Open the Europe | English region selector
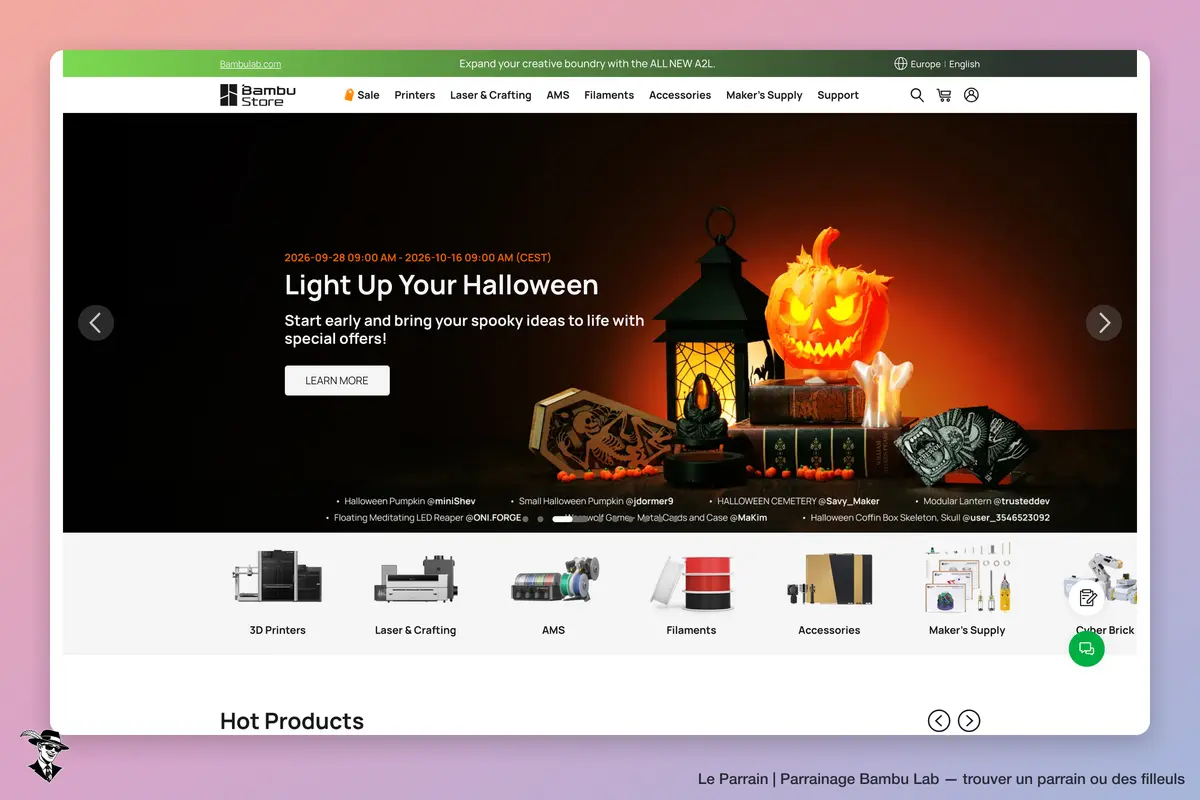The image size is (1200, 800). coord(937,64)
